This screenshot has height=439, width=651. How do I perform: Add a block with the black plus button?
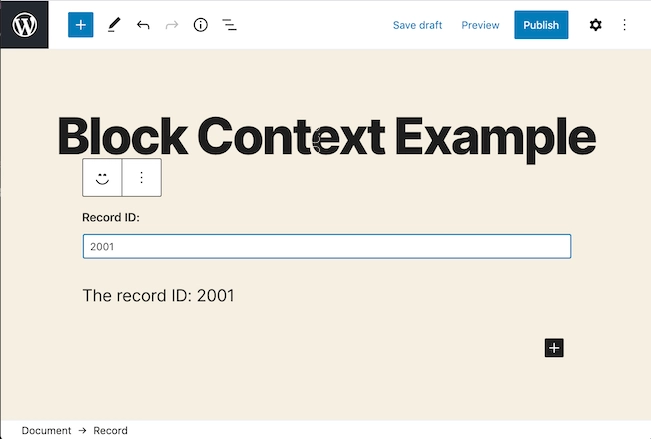tap(554, 348)
